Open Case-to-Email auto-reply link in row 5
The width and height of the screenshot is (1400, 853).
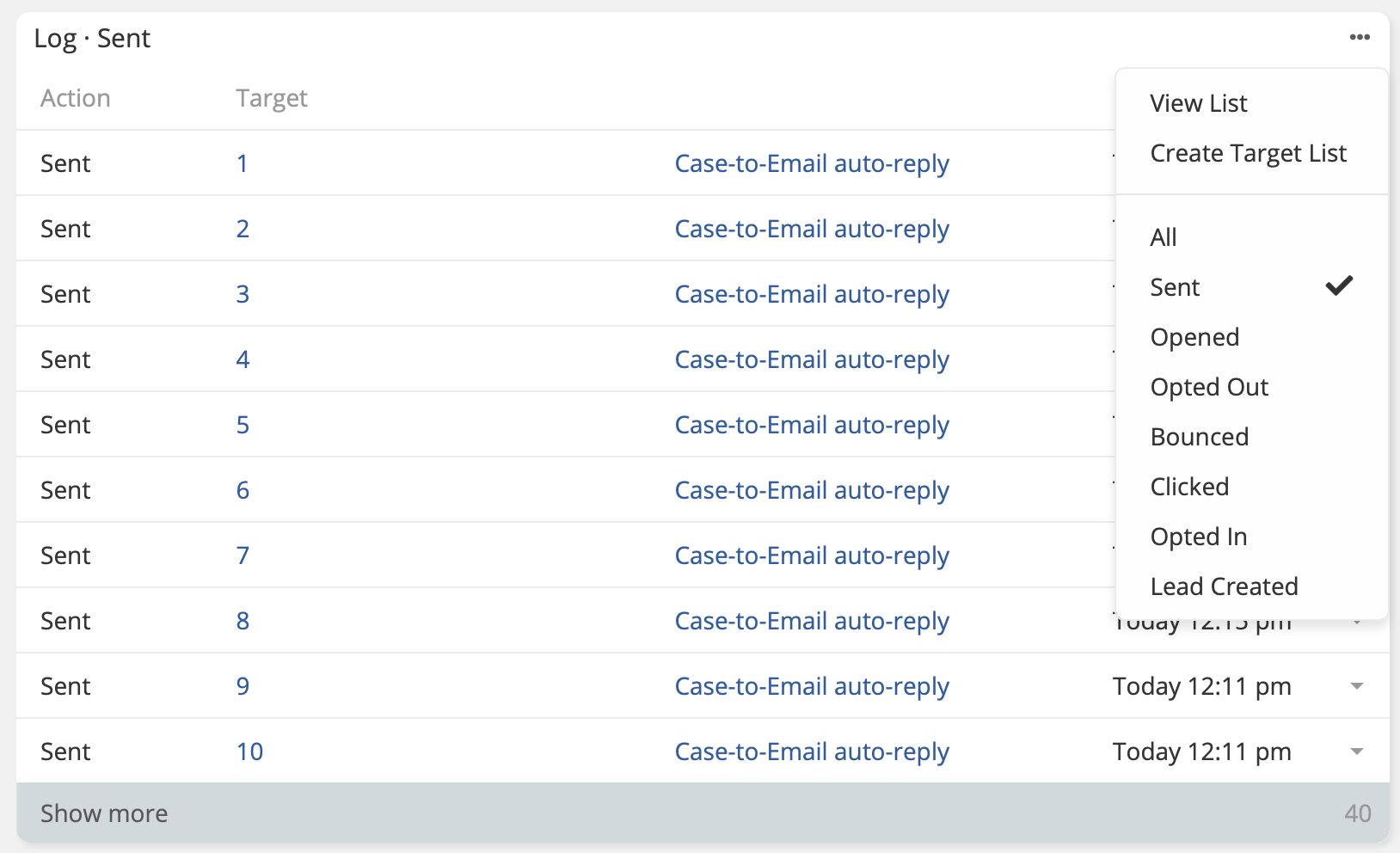pos(811,425)
